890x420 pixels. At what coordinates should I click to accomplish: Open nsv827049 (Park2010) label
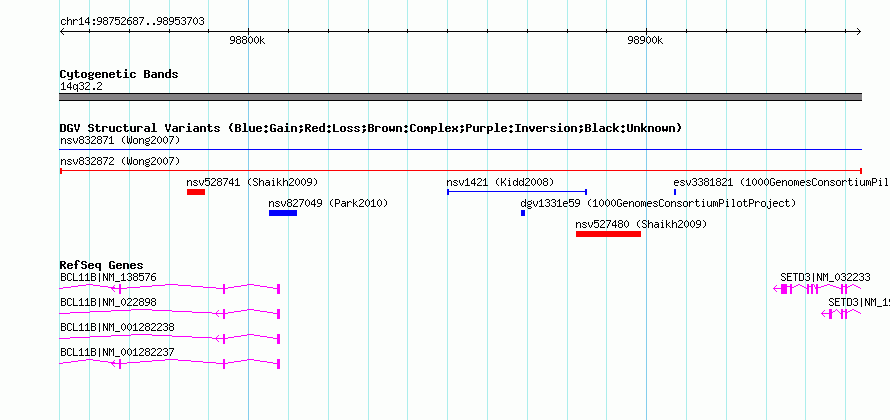(x=328, y=203)
